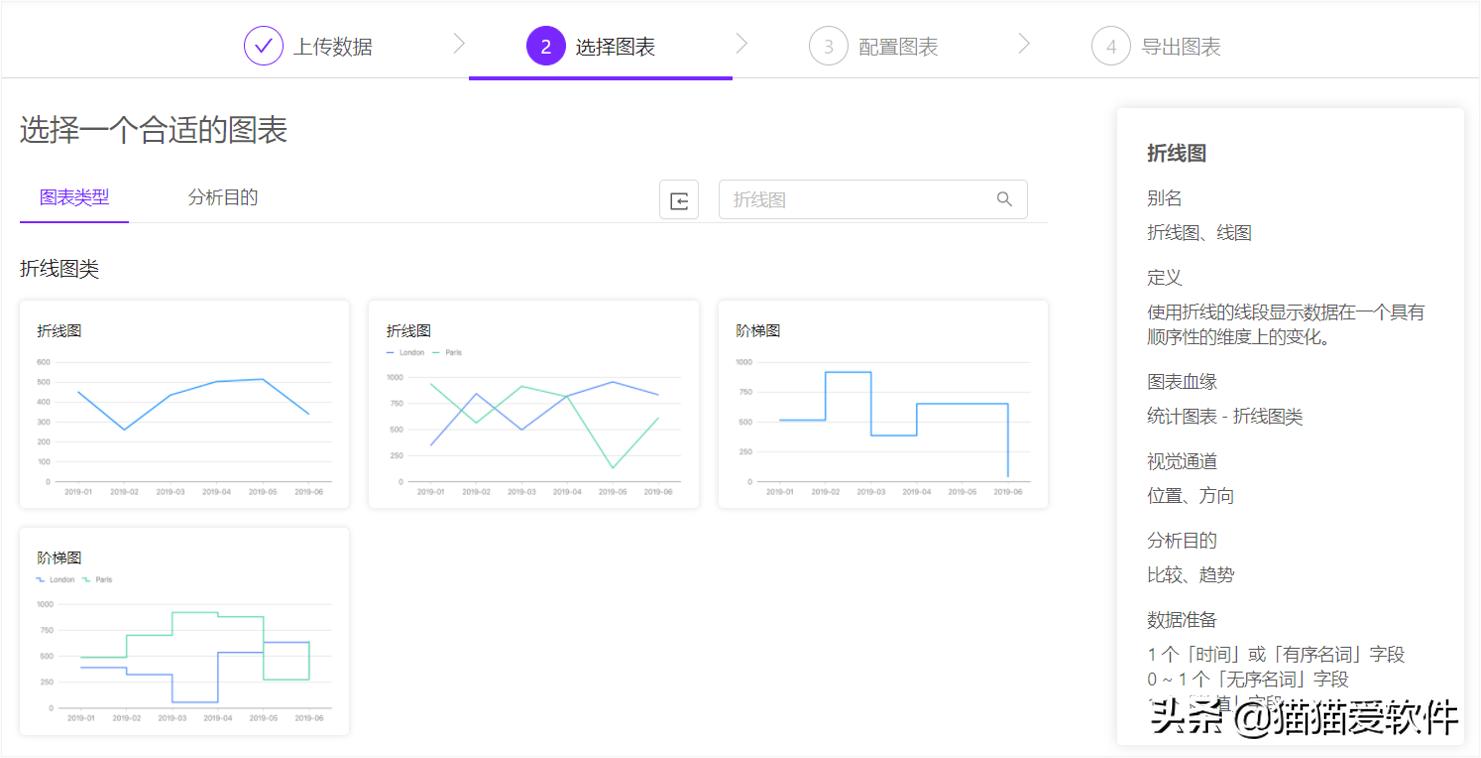The image size is (1481, 758).
Task: Click the step 4 circle icon
Action: (x=1110, y=45)
